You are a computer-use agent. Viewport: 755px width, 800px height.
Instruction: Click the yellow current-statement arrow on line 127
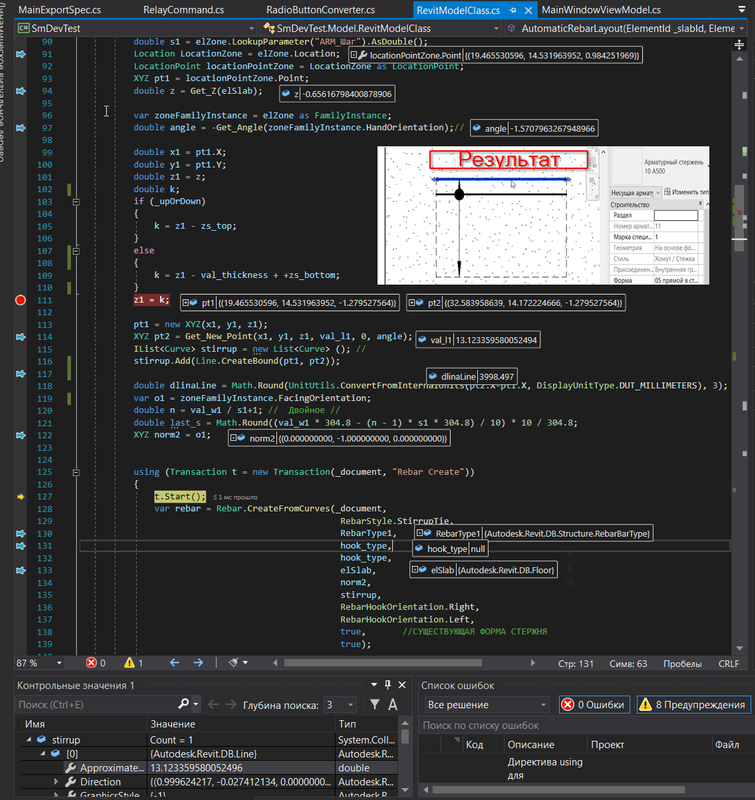(x=21, y=496)
